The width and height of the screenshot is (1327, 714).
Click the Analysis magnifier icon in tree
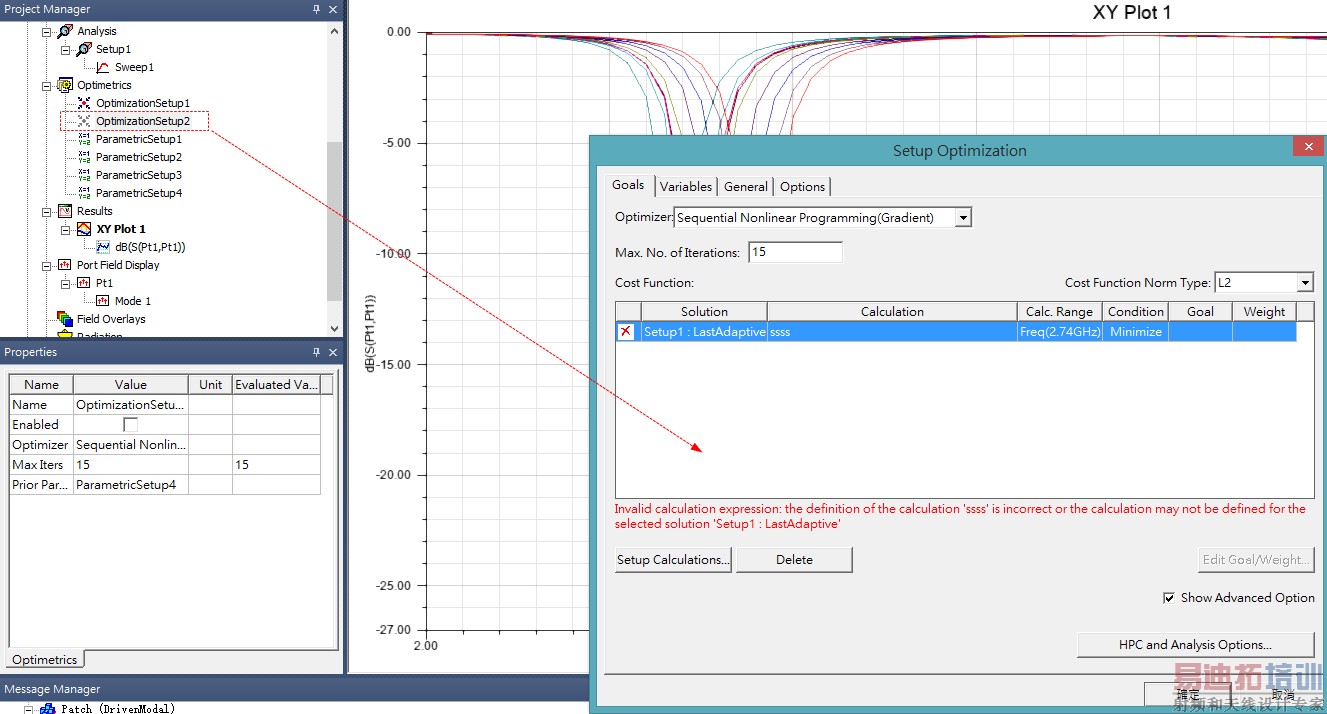tap(65, 31)
